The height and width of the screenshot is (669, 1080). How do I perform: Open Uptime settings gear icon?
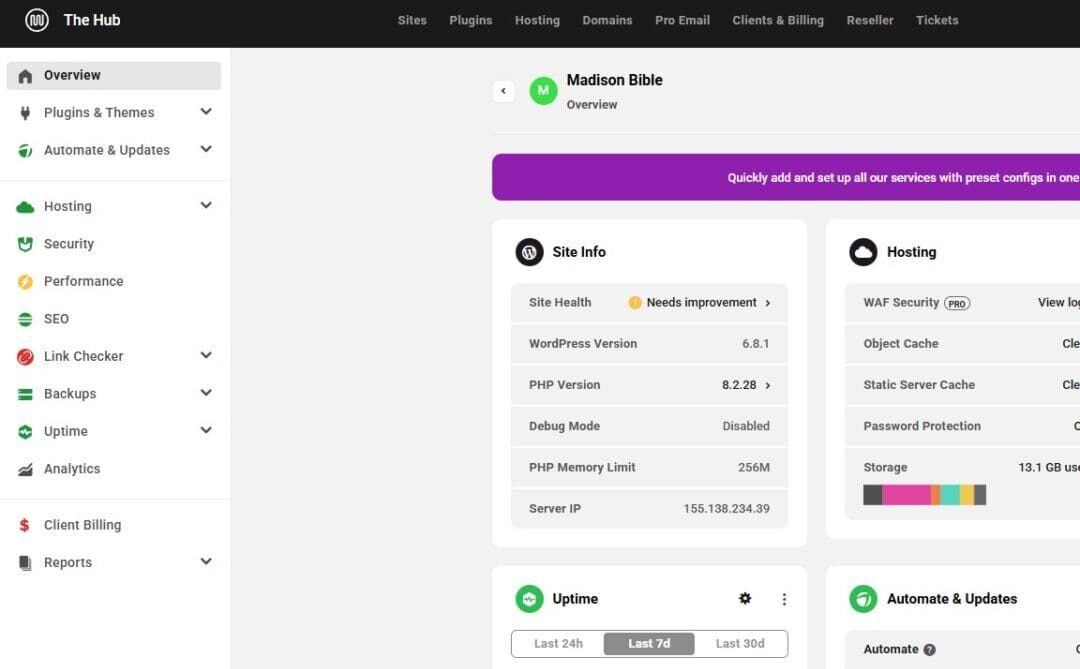[745, 599]
